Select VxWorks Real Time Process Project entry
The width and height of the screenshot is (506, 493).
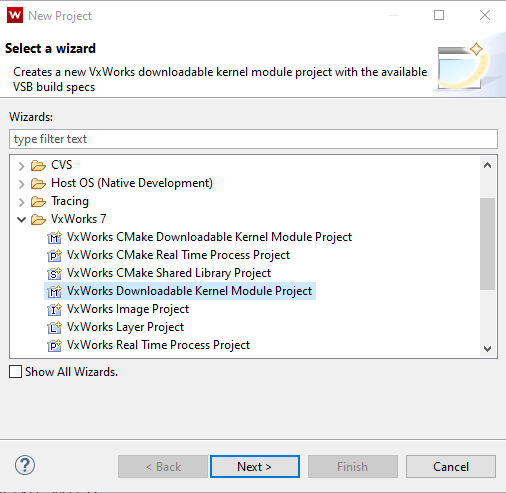158,345
